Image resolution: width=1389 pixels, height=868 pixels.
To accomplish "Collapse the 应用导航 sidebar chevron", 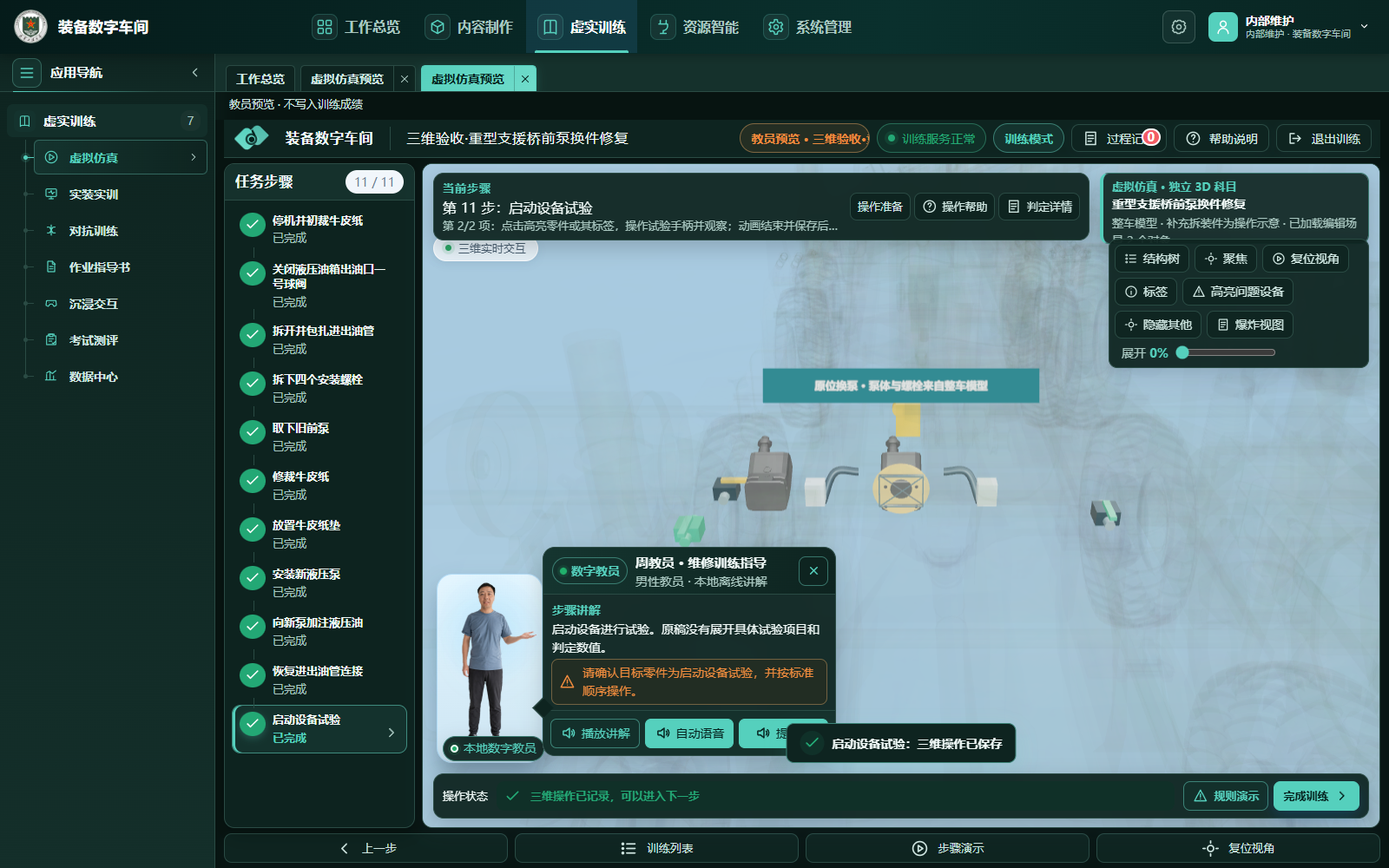I will click(195, 73).
